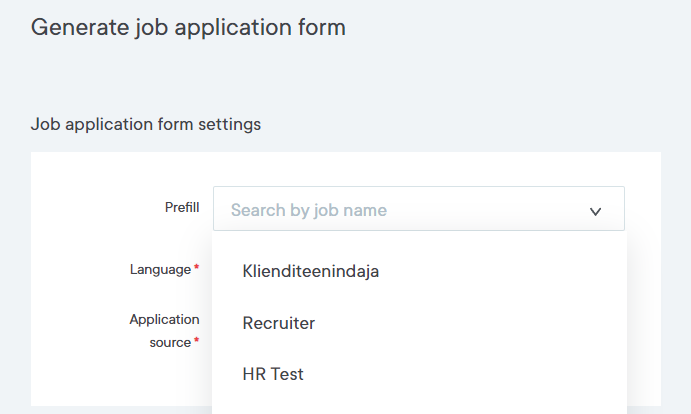Click the red asterisk beside Application source
Image resolution: width=691 pixels, height=414 pixels.
click(196, 341)
